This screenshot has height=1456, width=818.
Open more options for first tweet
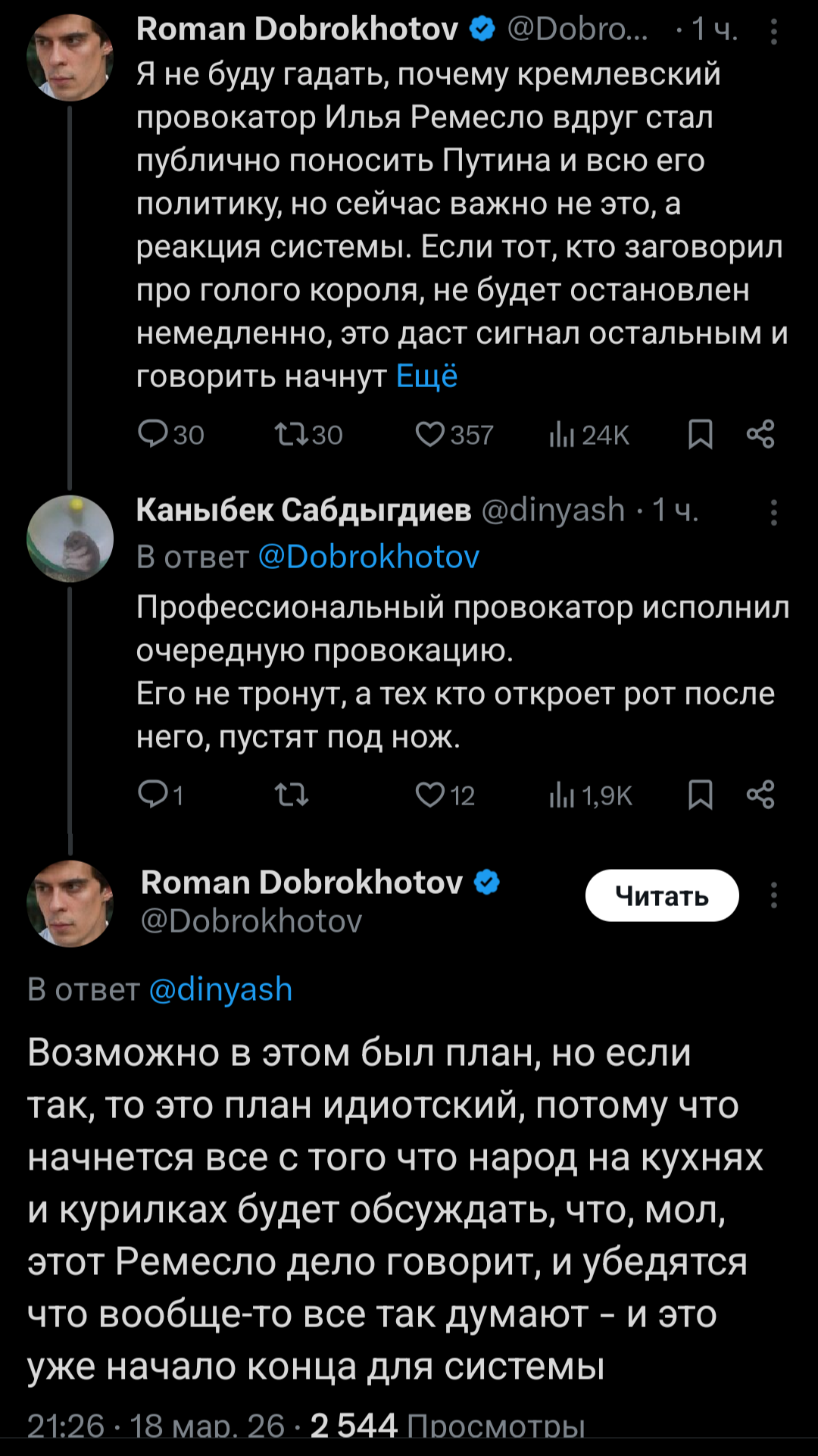(x=773, y=32)
